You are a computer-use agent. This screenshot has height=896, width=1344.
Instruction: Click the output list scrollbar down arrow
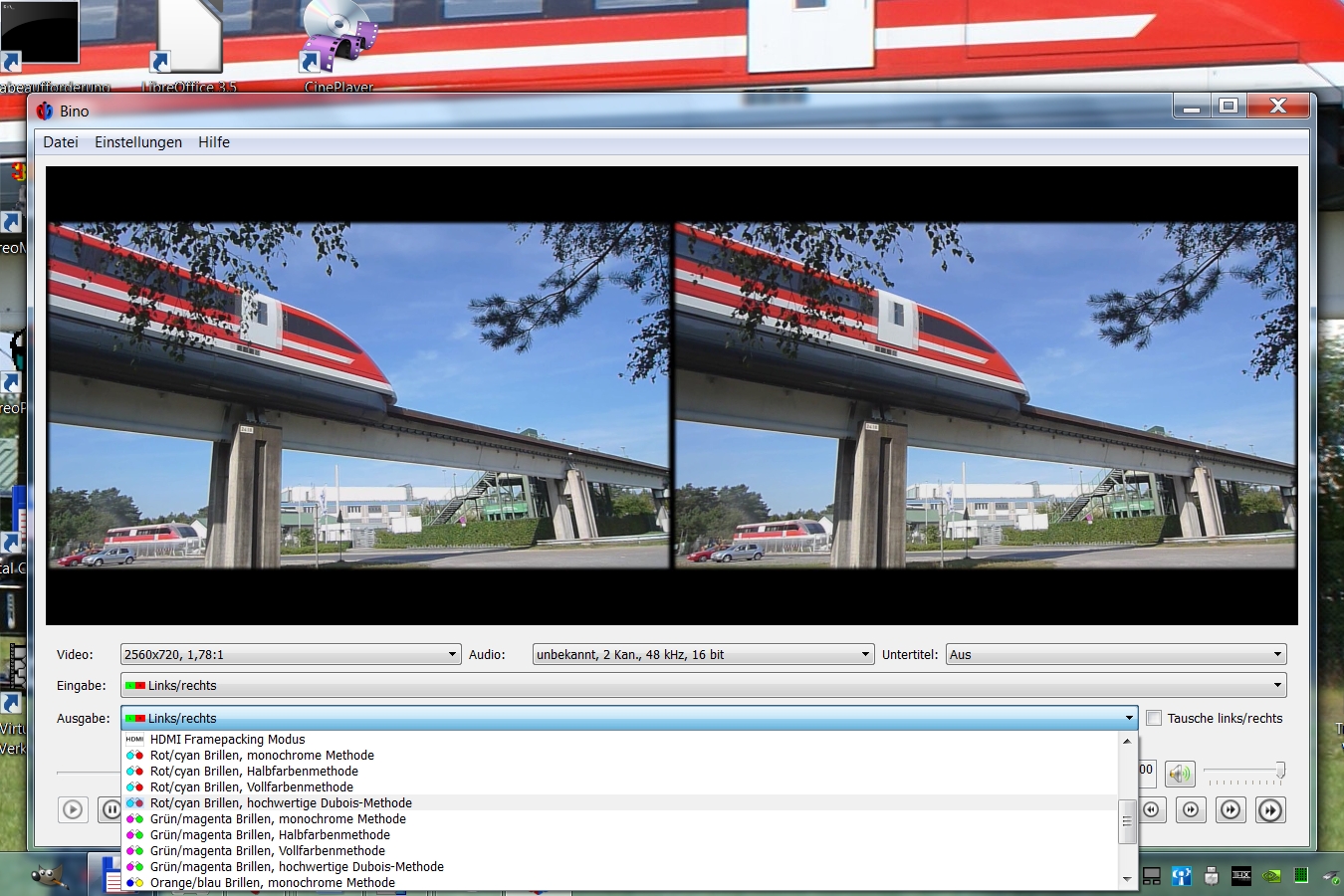tap(1127, 879)
